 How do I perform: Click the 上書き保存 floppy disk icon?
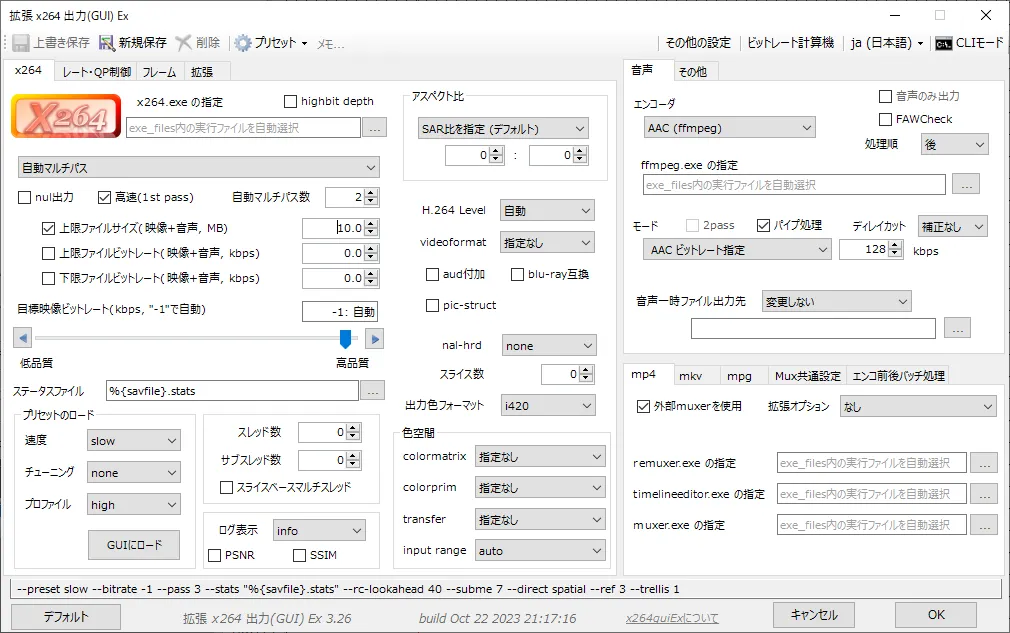20,42
